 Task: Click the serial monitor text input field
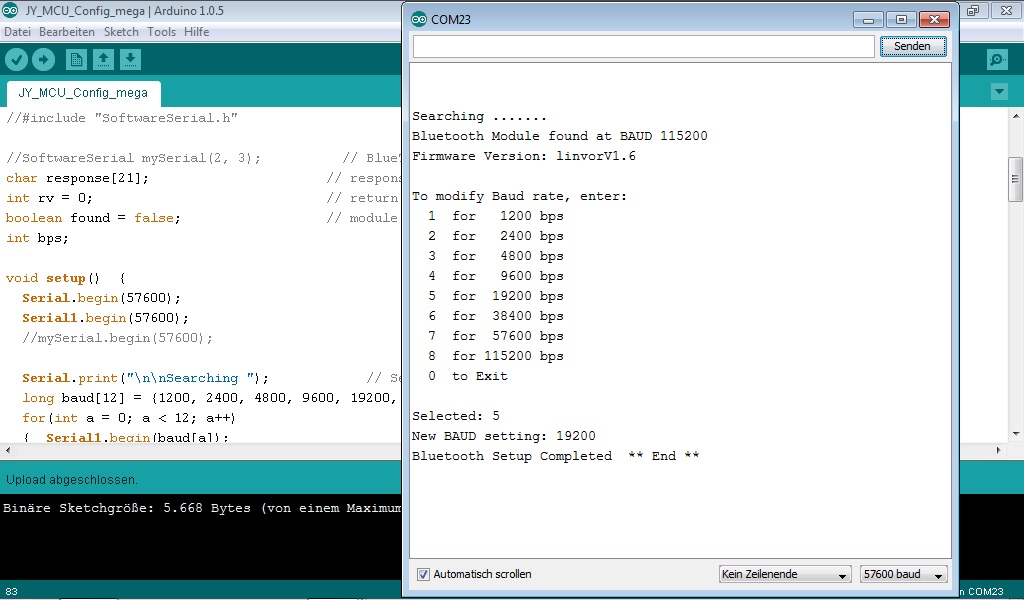[x=643, y=46]
